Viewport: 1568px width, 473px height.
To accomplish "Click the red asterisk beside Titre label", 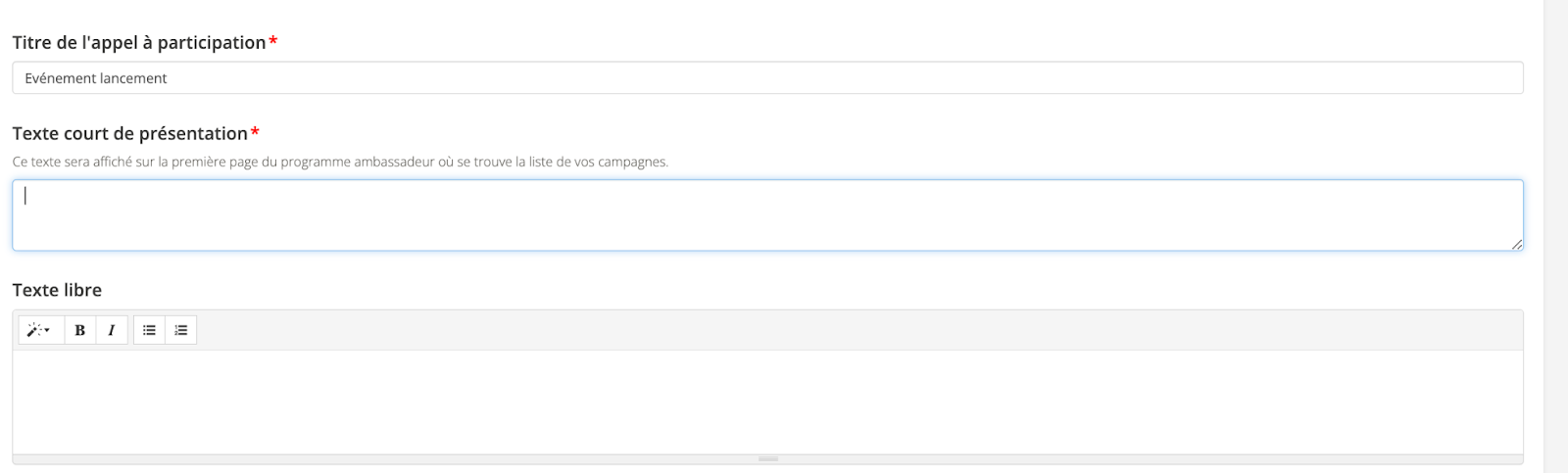I will pos(273,41).
